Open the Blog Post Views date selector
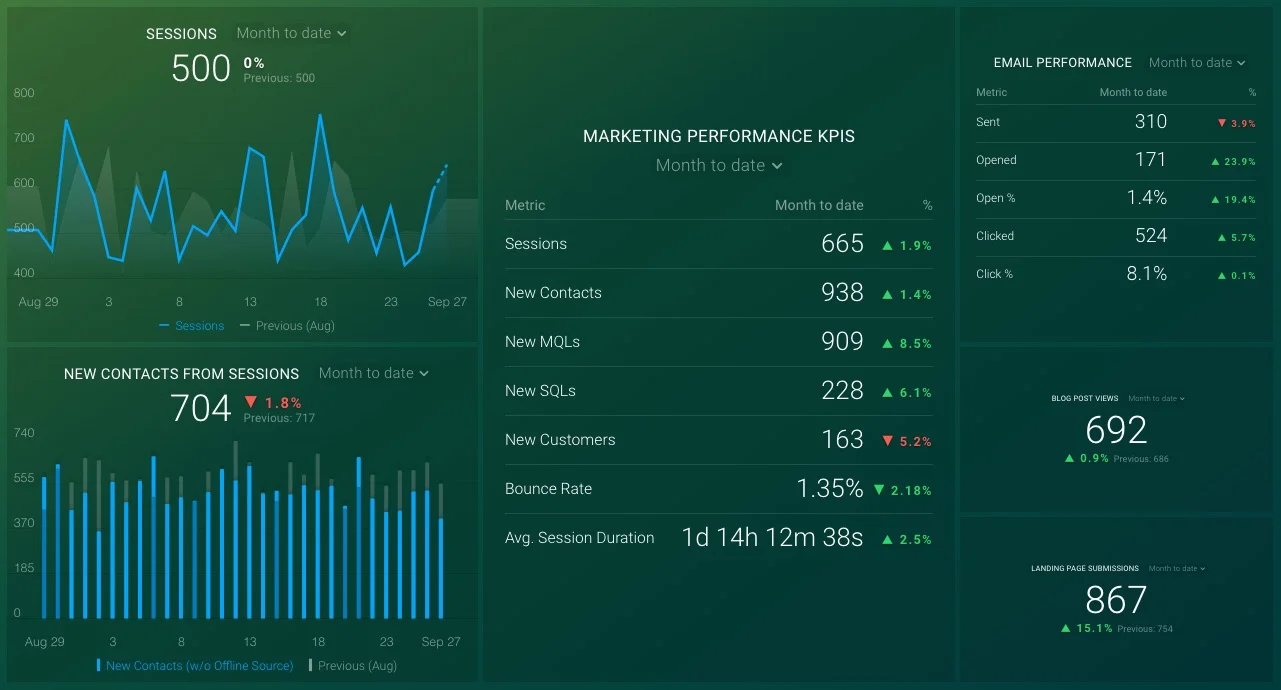Image resolution: width=1281 pixels, height=690 pixels. (1156, 398)
